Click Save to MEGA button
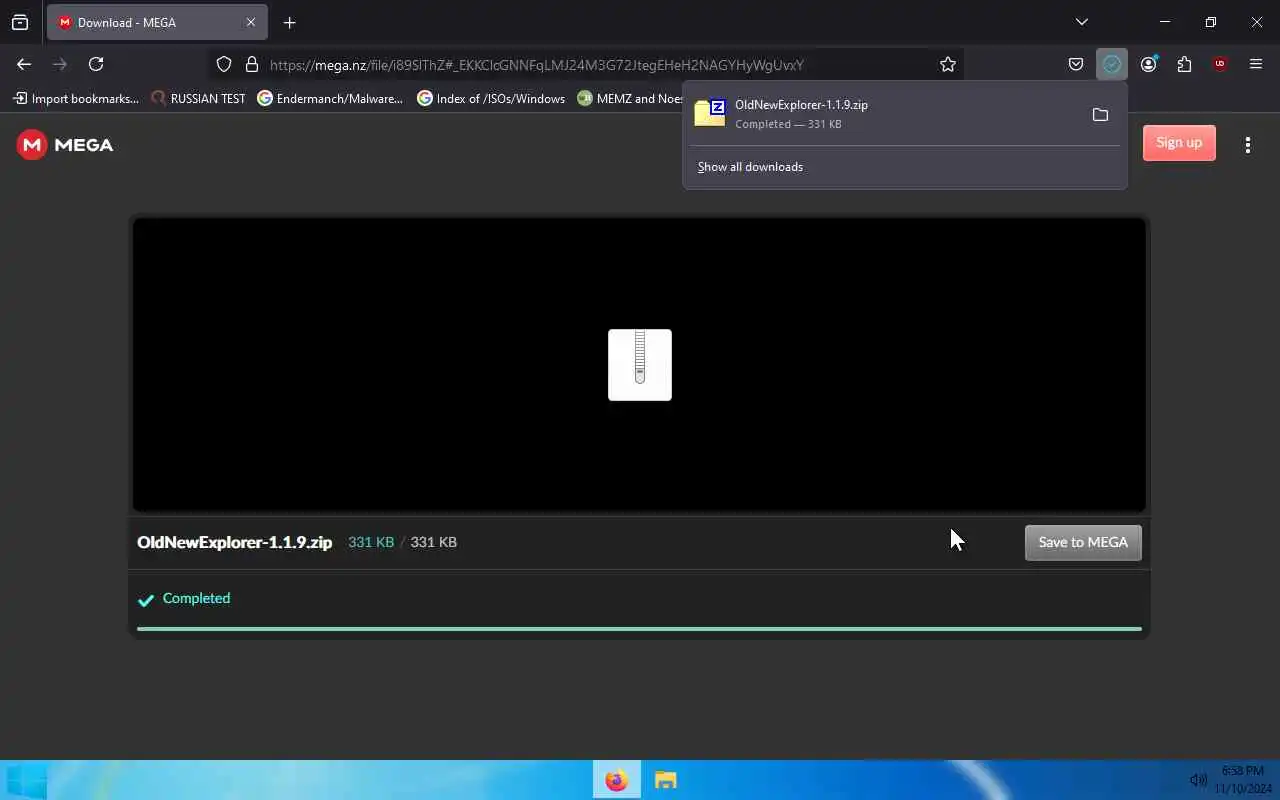1280x800 pixels. click(1083, 542)
